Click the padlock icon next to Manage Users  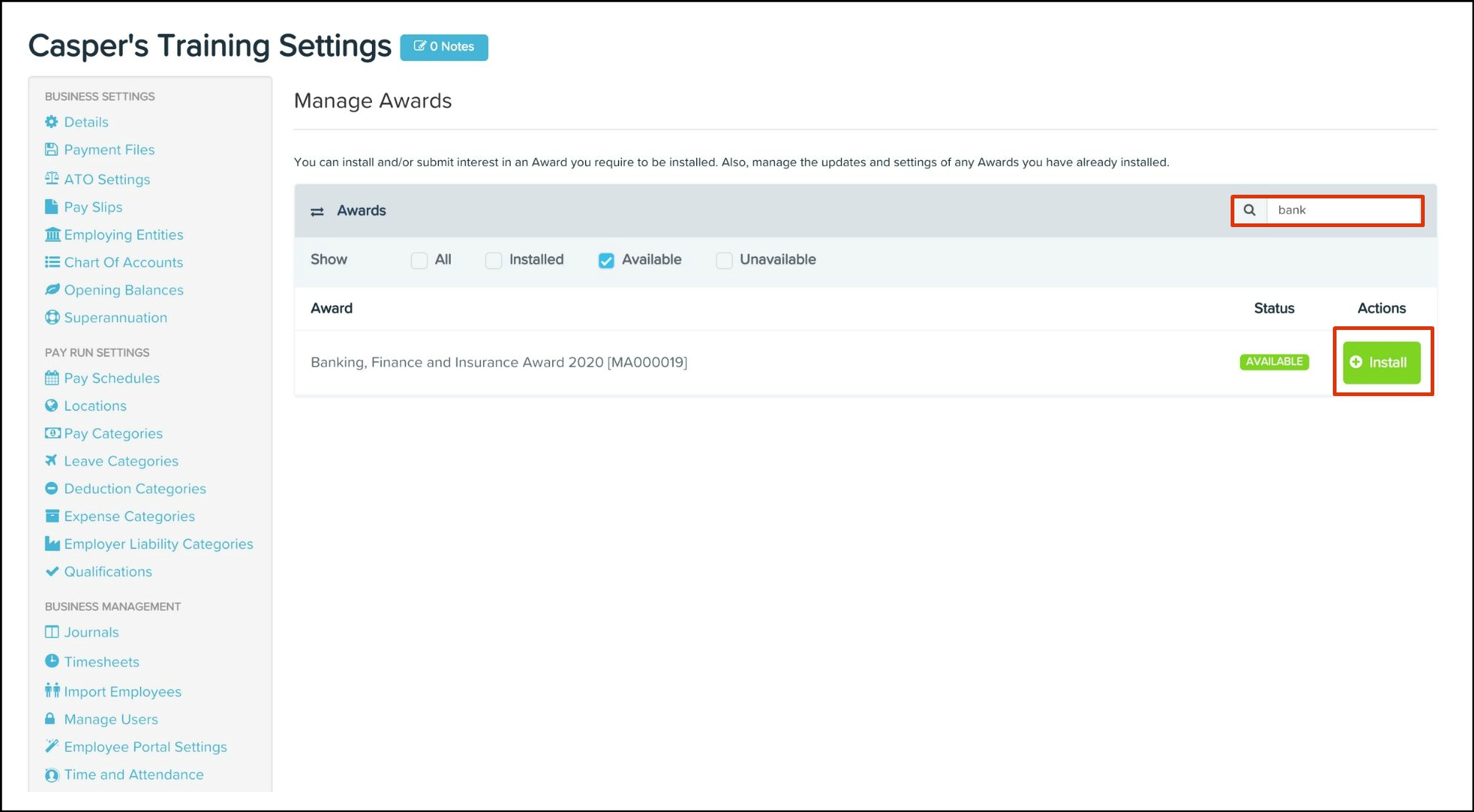[51, 719]
